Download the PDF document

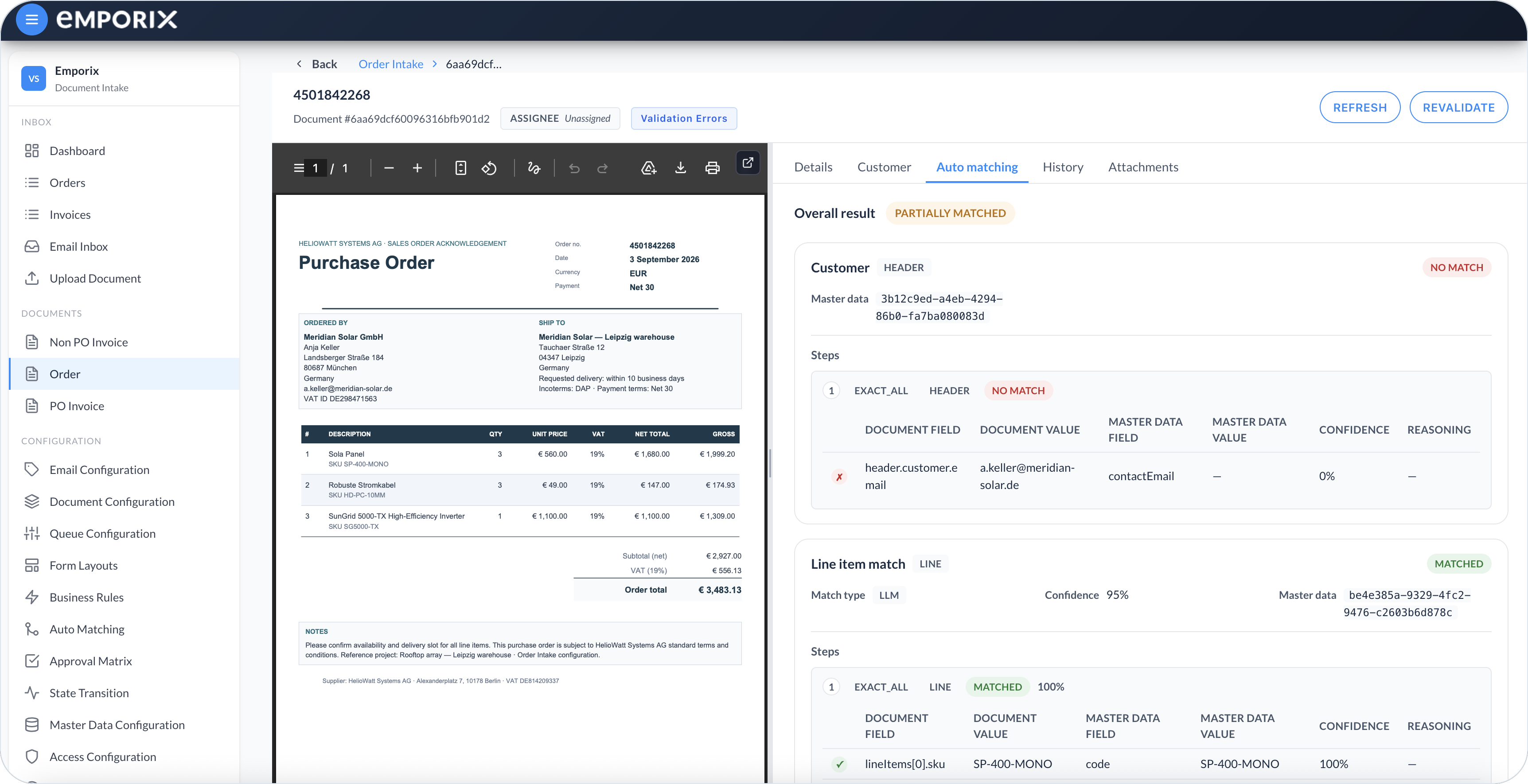point(680,168)
